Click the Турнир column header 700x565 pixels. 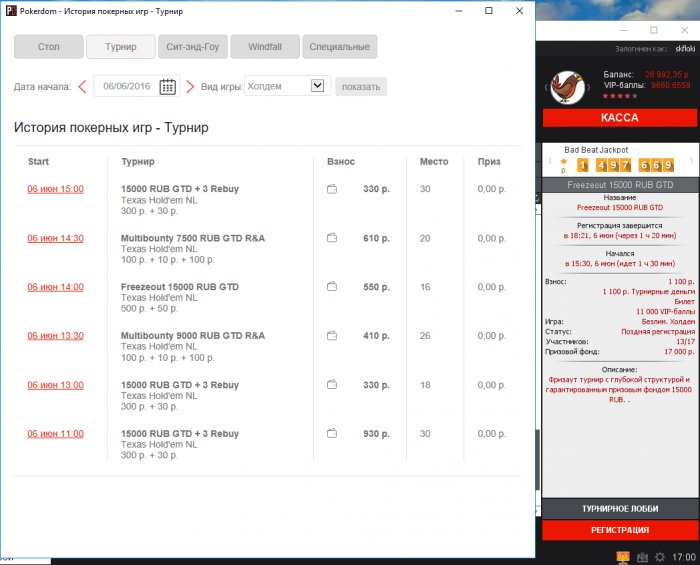[138, 162]
